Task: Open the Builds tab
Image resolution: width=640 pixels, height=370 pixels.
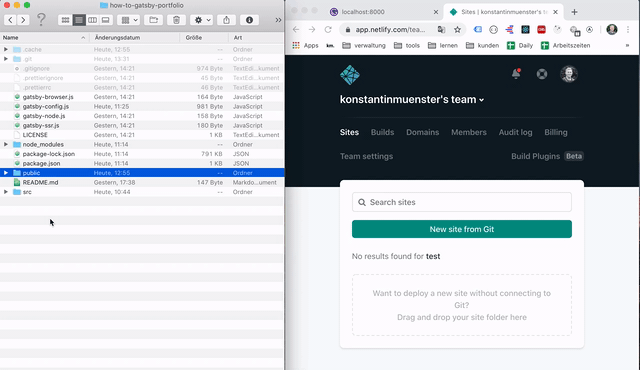Action: point(382,132)
